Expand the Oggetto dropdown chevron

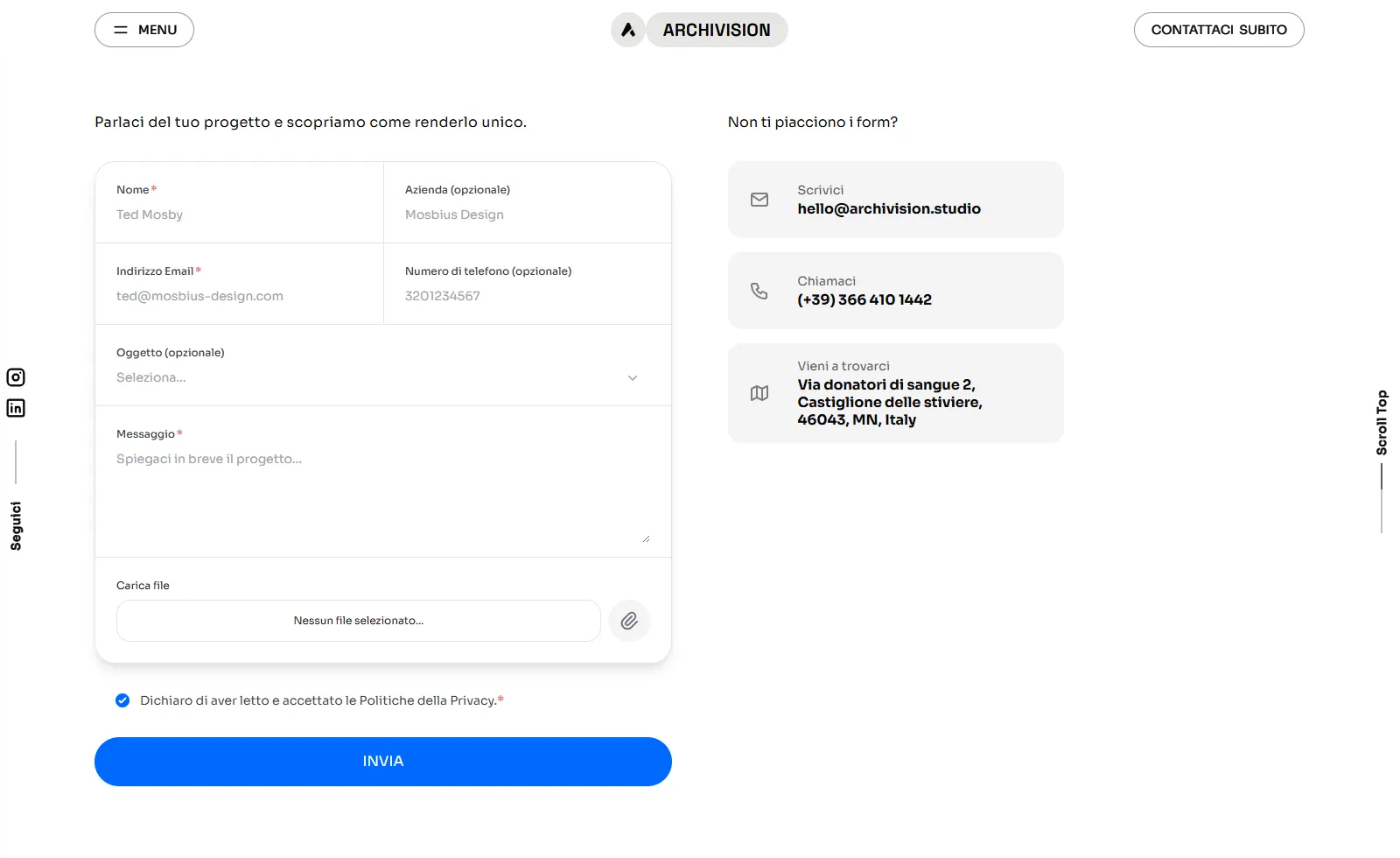point(633,378)
